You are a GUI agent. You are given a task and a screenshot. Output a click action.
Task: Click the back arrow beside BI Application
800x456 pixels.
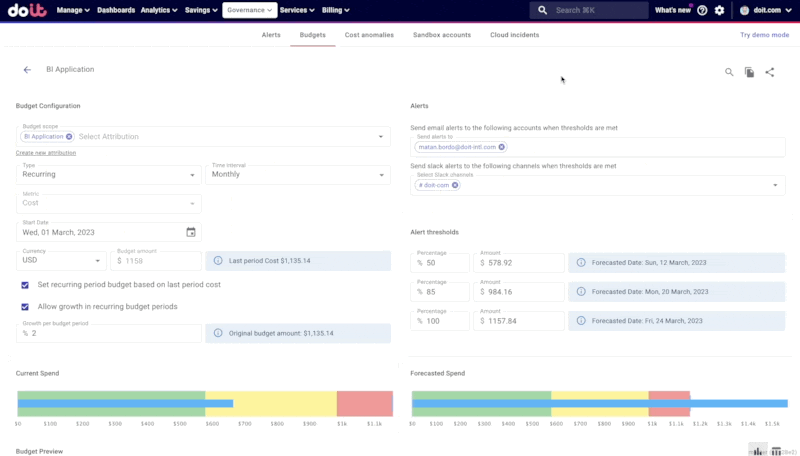click(27, 70)
